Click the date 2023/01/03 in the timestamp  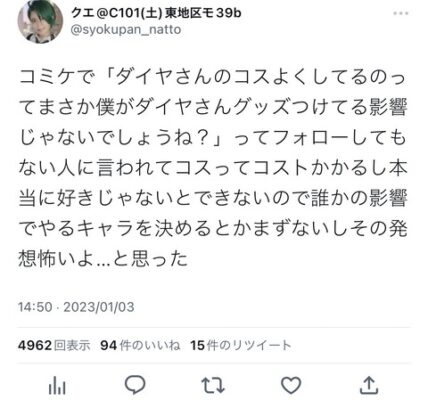click(99, 307)
